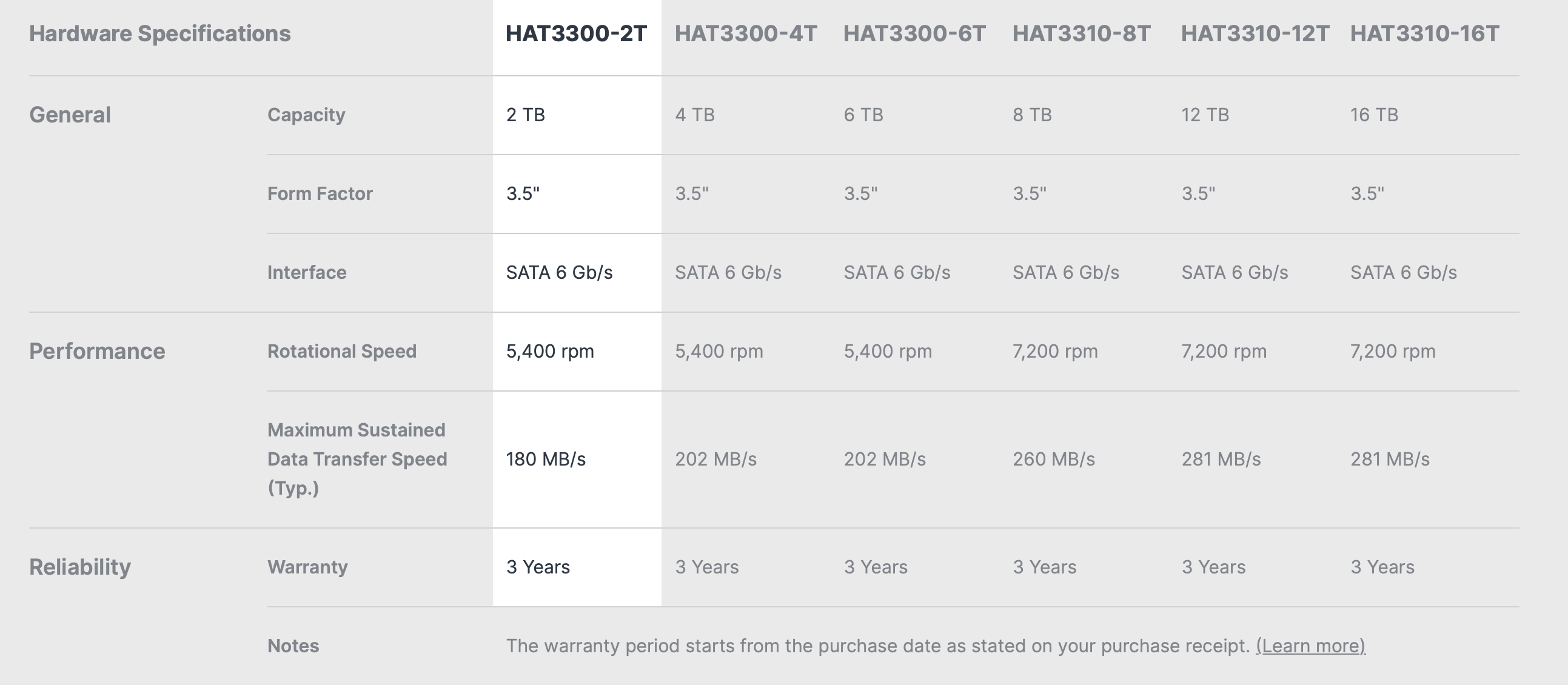Open the Learn more warranty link

tap(1310, 646)
